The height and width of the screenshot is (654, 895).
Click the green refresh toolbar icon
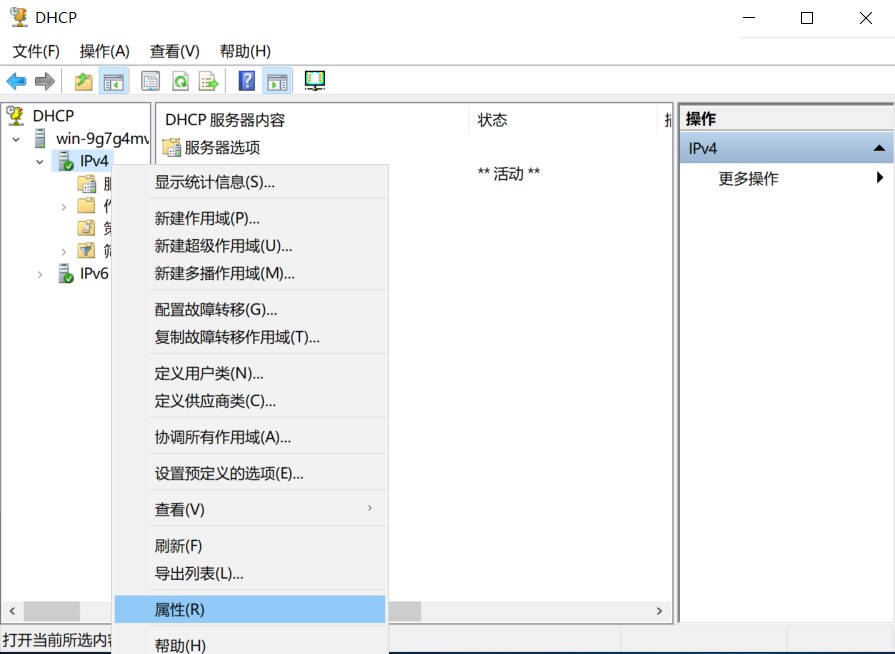(x=180, y=81)
